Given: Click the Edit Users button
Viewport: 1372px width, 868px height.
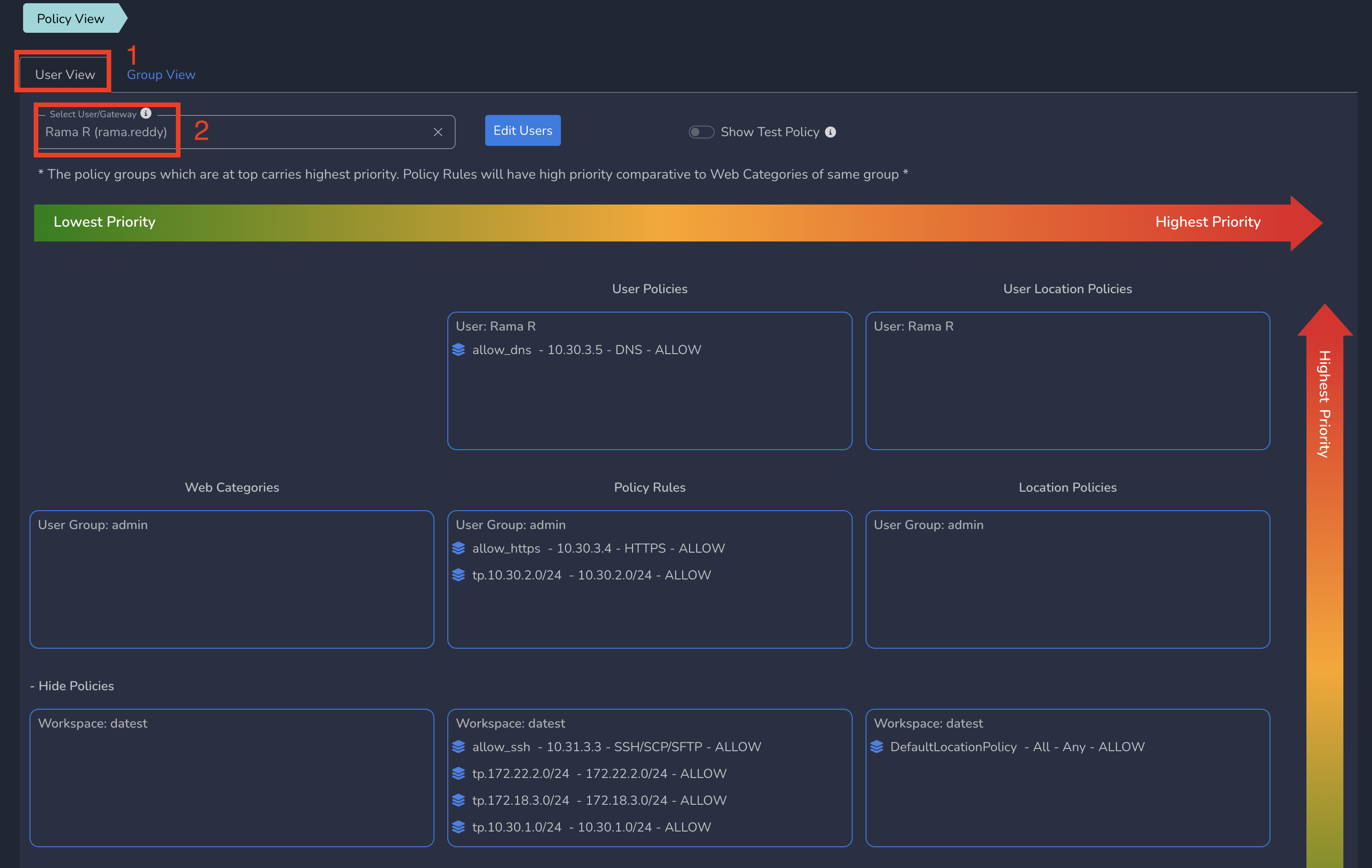Looking at the screenshot, I should click(523, 131).
